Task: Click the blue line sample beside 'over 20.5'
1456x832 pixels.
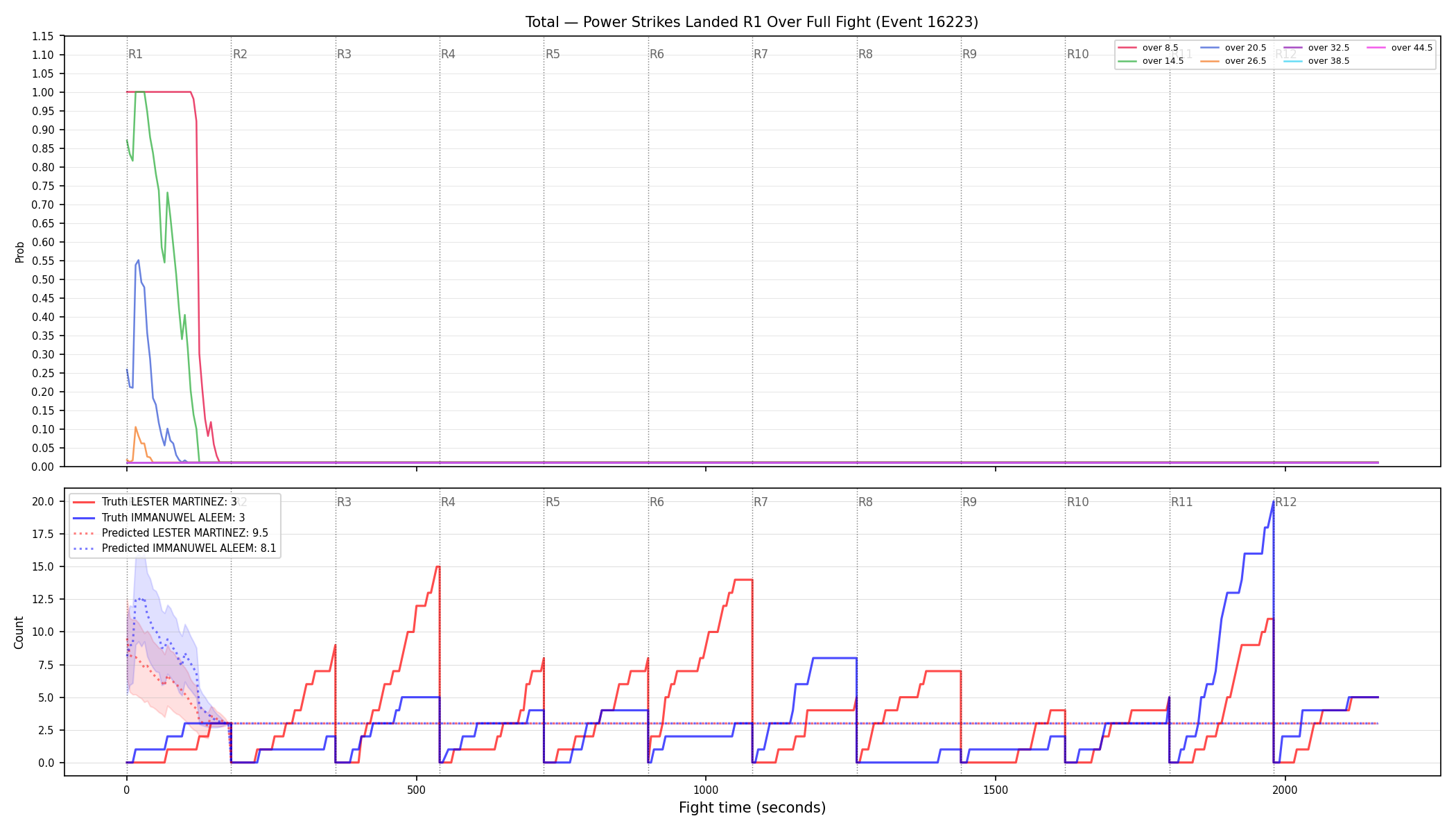Action: click(x=1210, y=48)
